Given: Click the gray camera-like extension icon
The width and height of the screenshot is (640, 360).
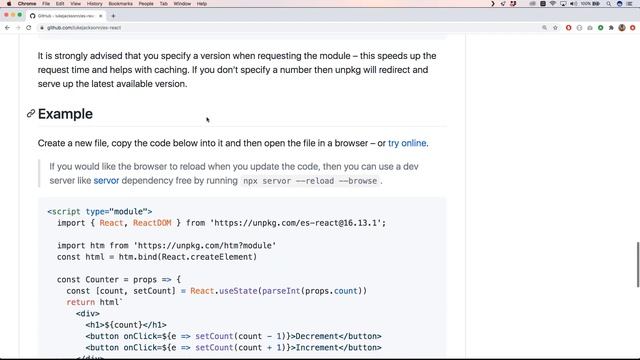Looking at the screenshot, I should click(590, 28).
